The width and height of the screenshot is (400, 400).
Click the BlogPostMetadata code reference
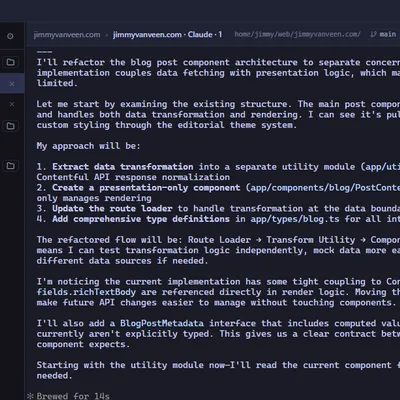(162, 323)
